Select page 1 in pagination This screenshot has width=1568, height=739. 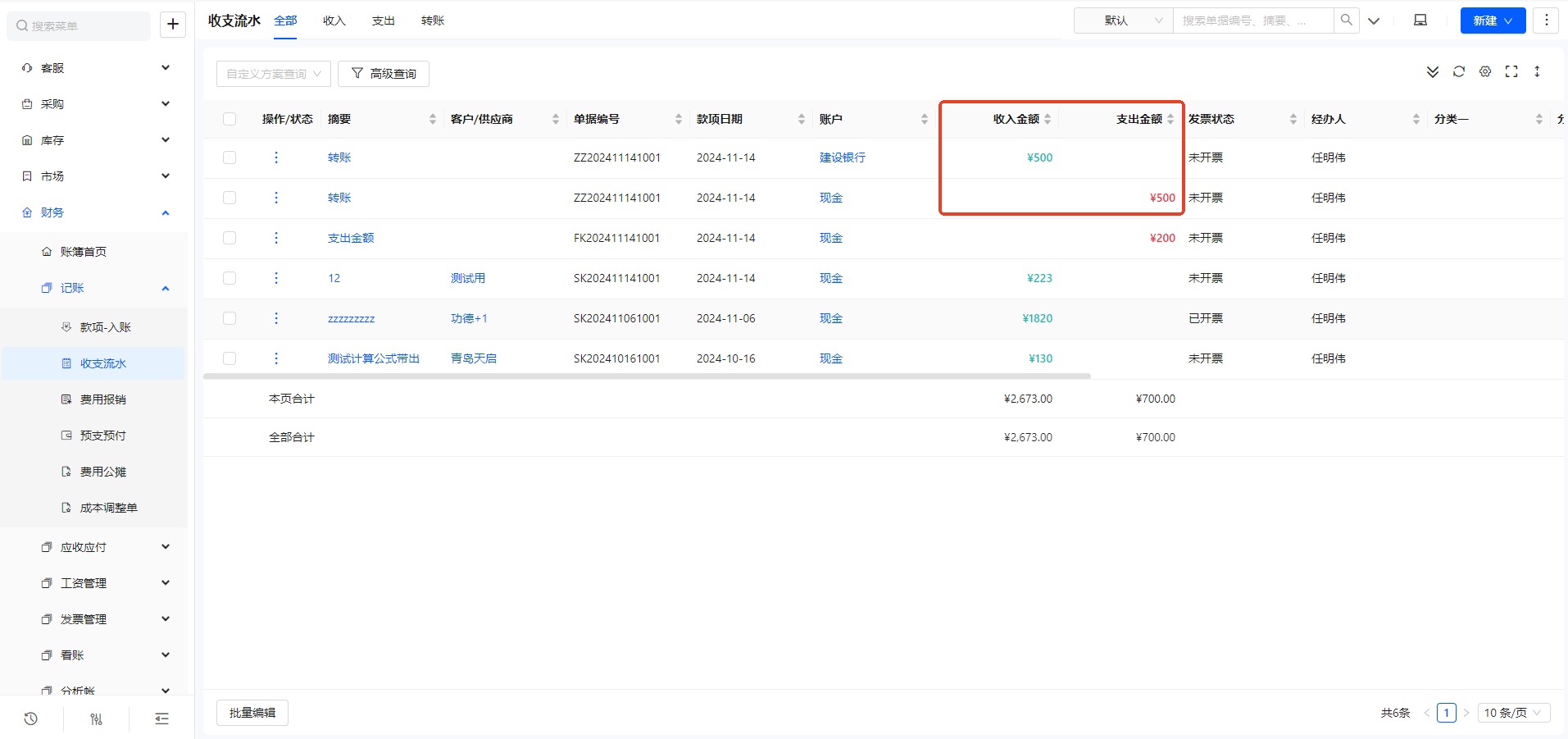(1447, 713)
